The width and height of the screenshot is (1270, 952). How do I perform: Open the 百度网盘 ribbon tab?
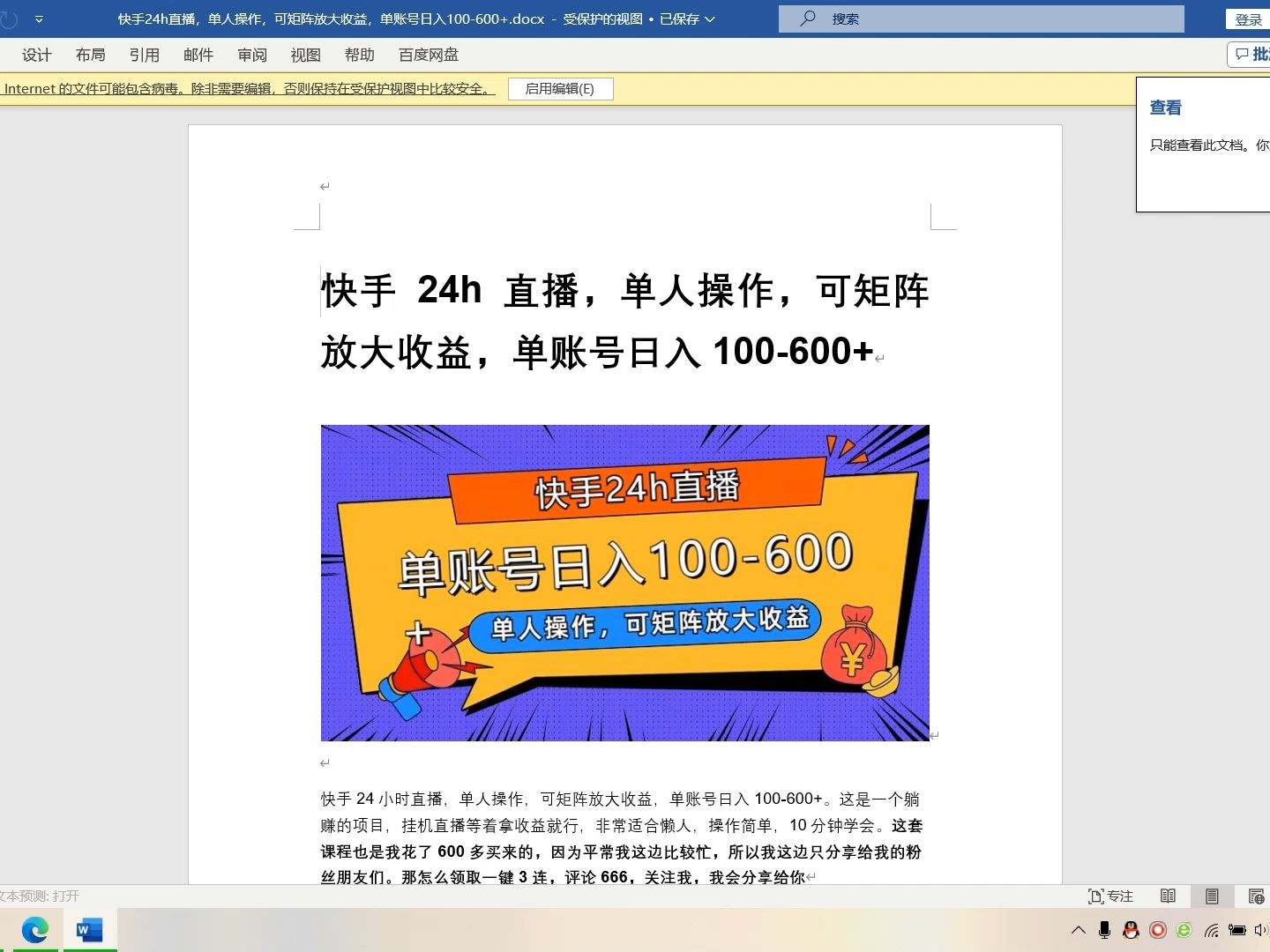[429, 55]
